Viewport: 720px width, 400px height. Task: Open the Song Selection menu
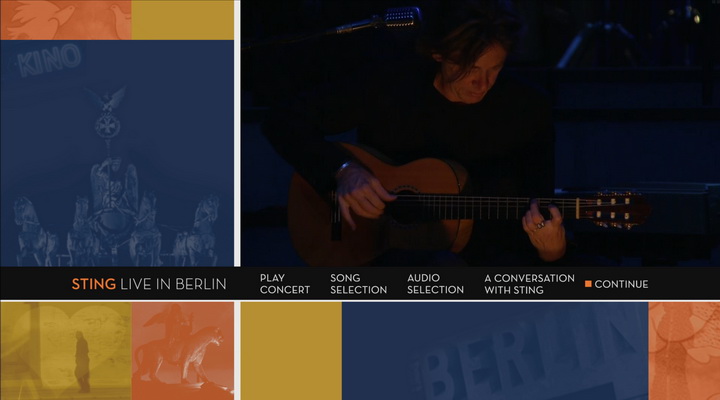point(359,284)
